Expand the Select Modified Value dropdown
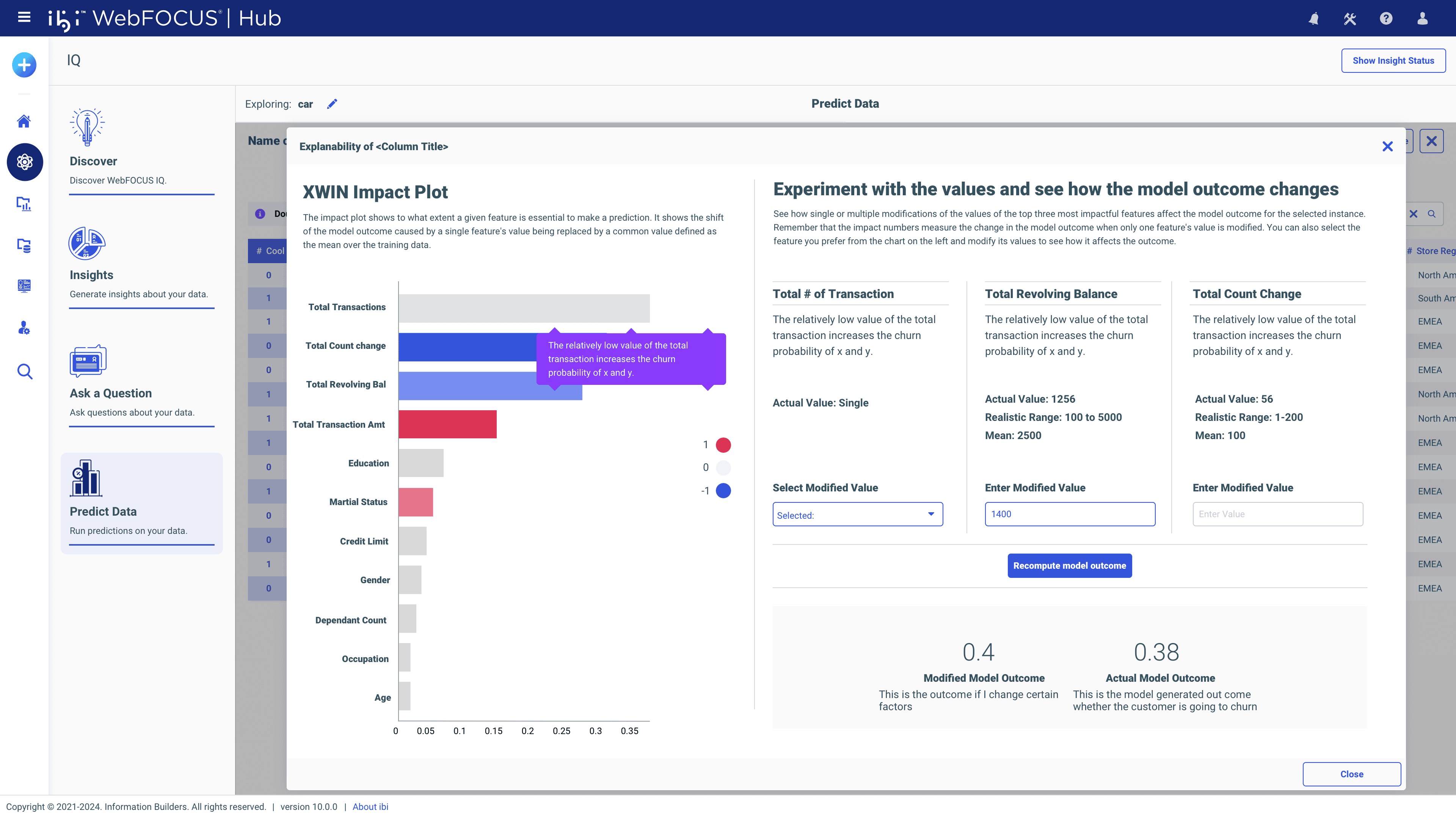The image size is (1456, 819). tap(857, 515)
